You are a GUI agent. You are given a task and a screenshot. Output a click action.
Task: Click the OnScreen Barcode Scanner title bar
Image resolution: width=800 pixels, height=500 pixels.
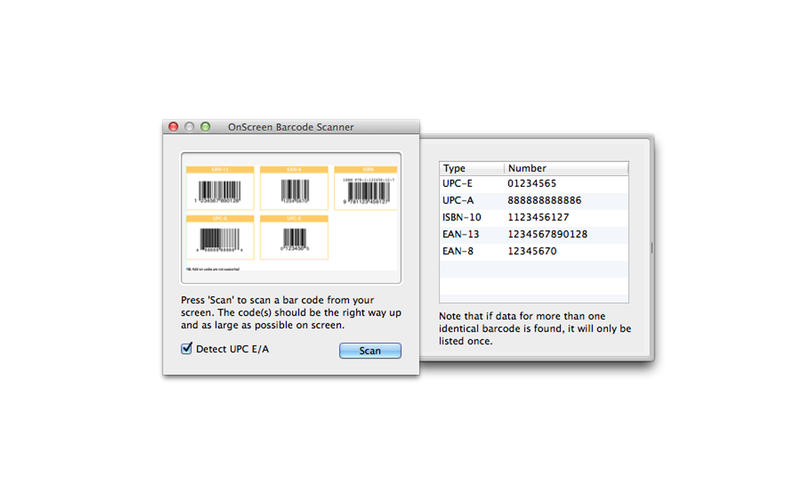point(291,127)
